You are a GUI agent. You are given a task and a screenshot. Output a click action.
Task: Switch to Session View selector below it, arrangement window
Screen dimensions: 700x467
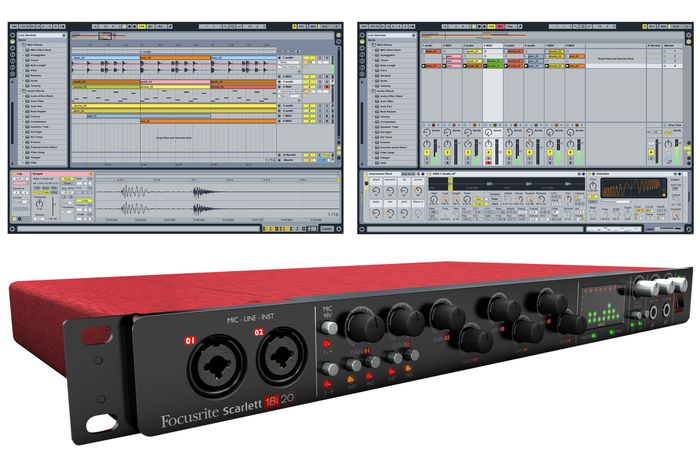tap(338, 42)
